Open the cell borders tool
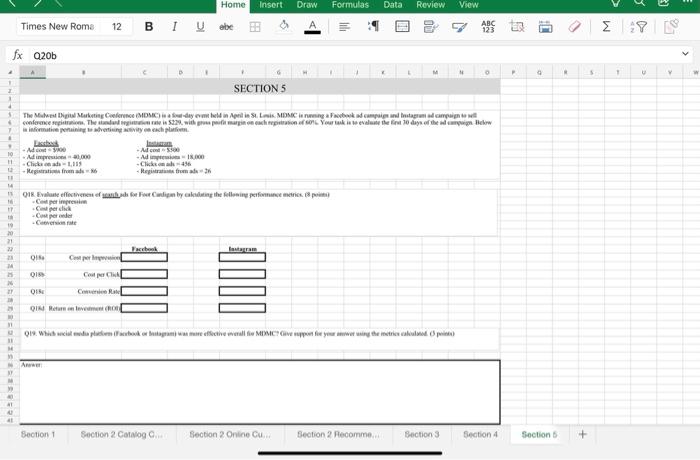This screenshot has width=700, height=460. [255, 27]
